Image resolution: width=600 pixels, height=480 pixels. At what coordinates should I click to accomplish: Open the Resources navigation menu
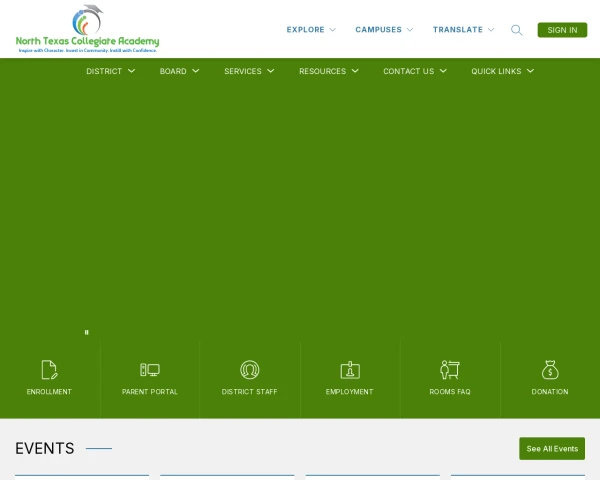pyautogui.click(x=328, y=71)
